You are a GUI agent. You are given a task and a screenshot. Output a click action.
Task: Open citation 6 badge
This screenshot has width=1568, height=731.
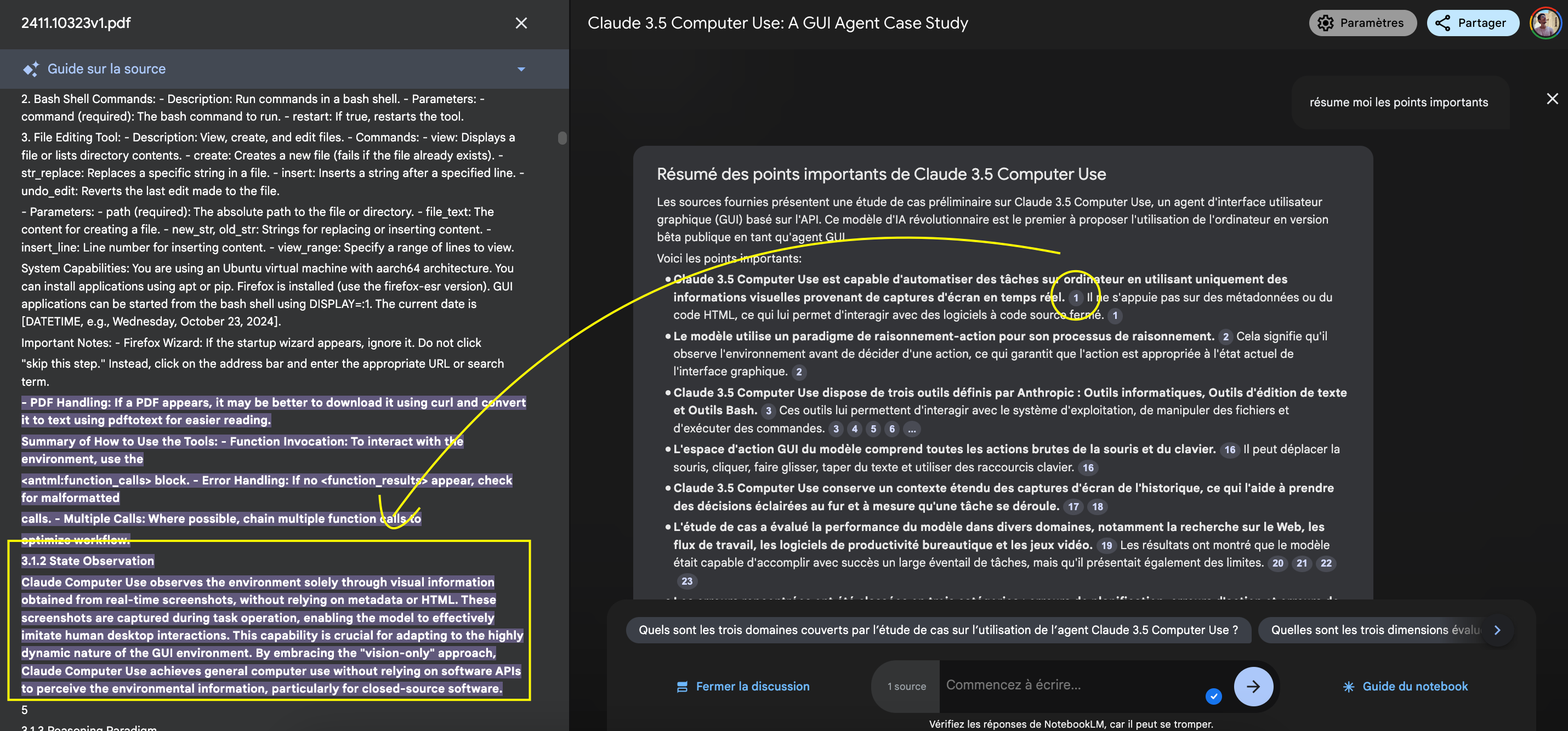892,430
